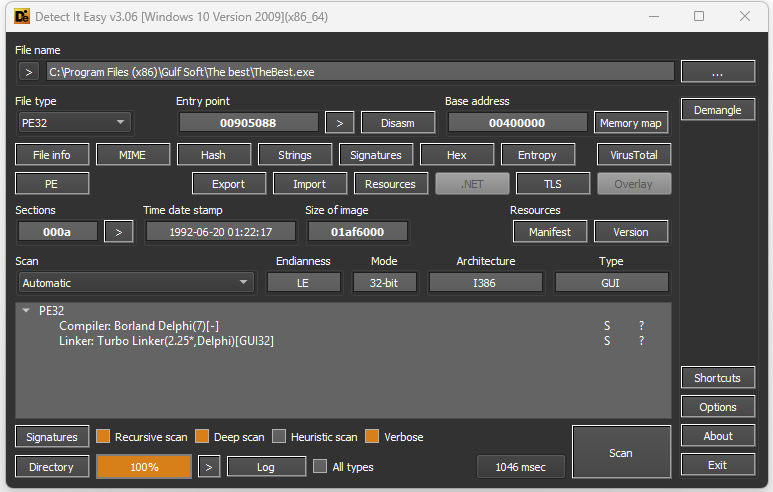The width and height of the screenshot is (773, 492).
Task: Open the Hash calculator
Action: (213, 155)
